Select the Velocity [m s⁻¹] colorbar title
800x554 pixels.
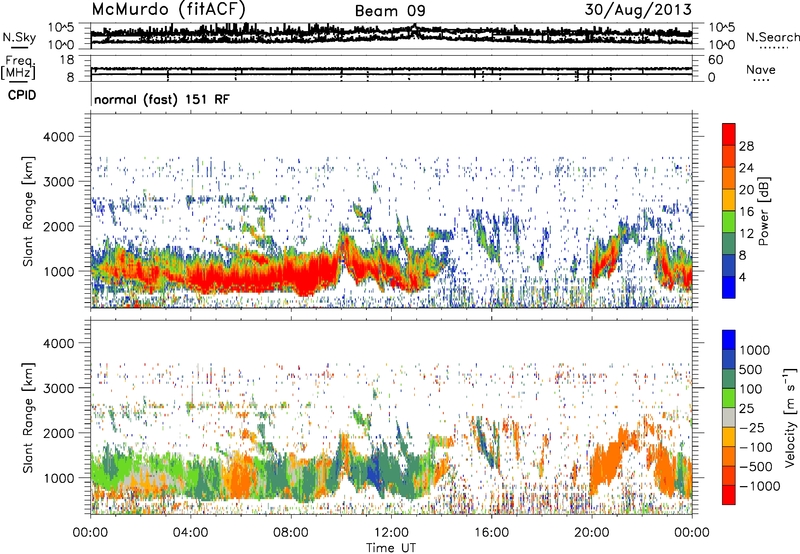coord(790,417)
